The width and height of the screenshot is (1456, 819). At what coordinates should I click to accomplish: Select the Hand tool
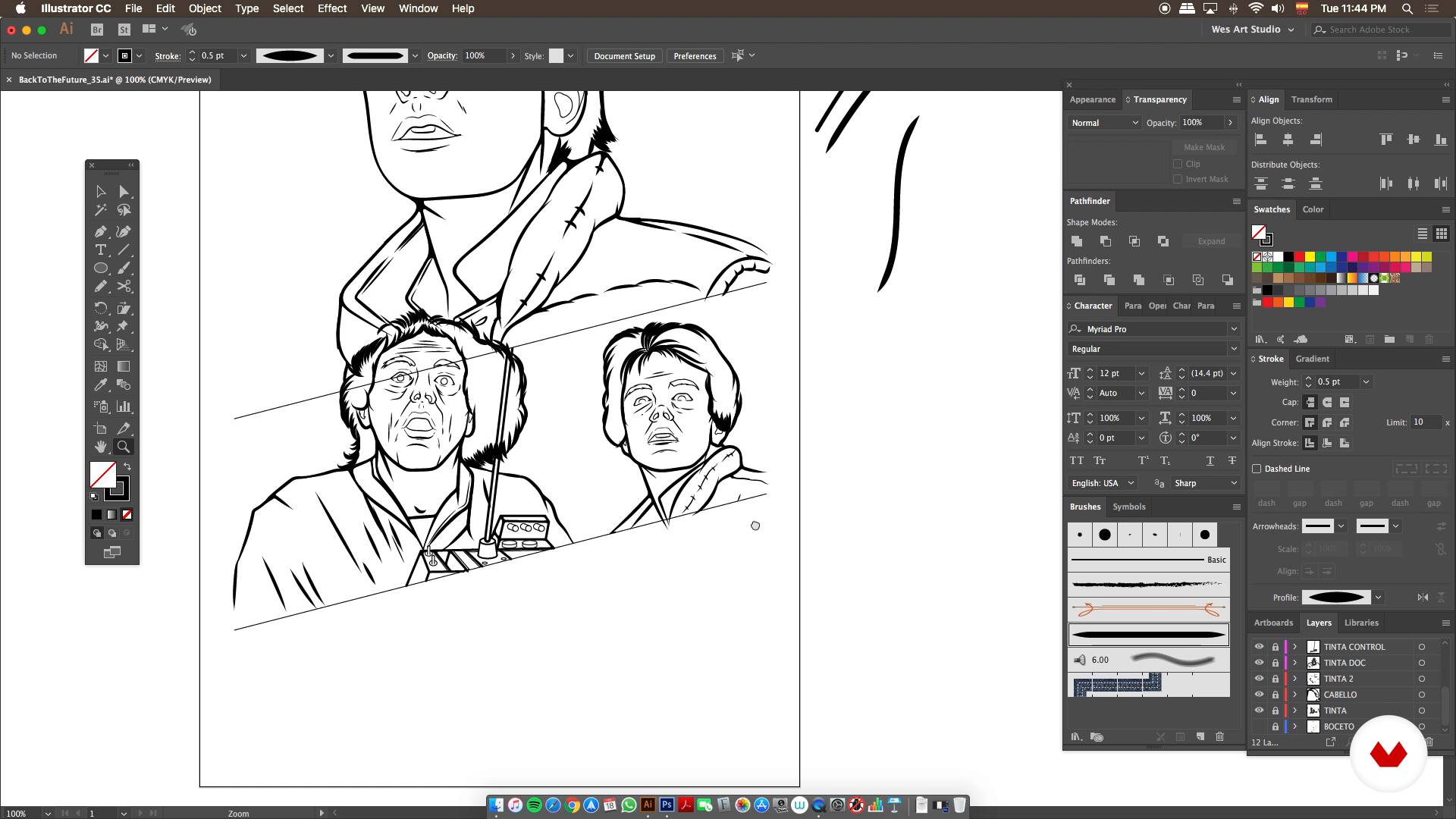click(101, 447)
